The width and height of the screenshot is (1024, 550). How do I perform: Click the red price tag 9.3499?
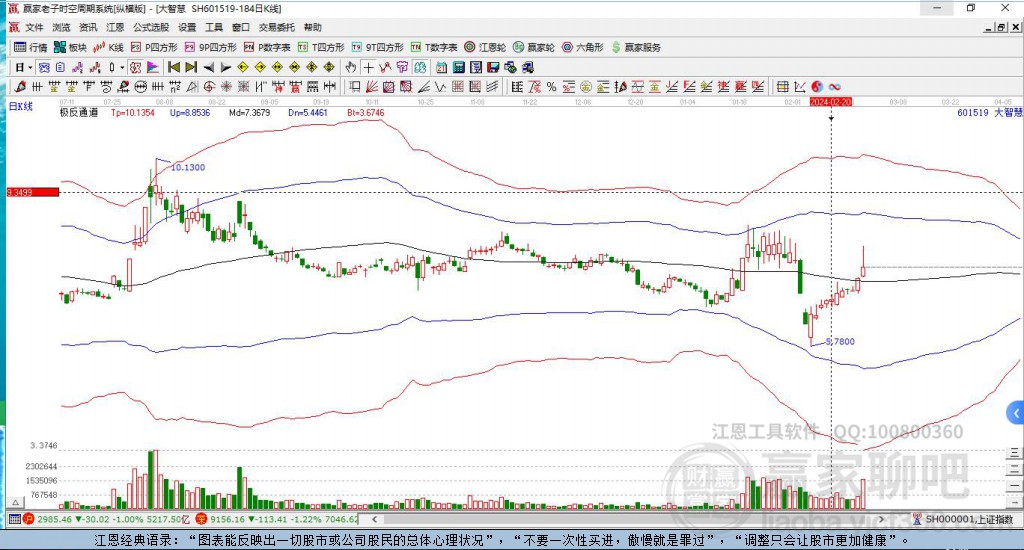tap(33, 192)
